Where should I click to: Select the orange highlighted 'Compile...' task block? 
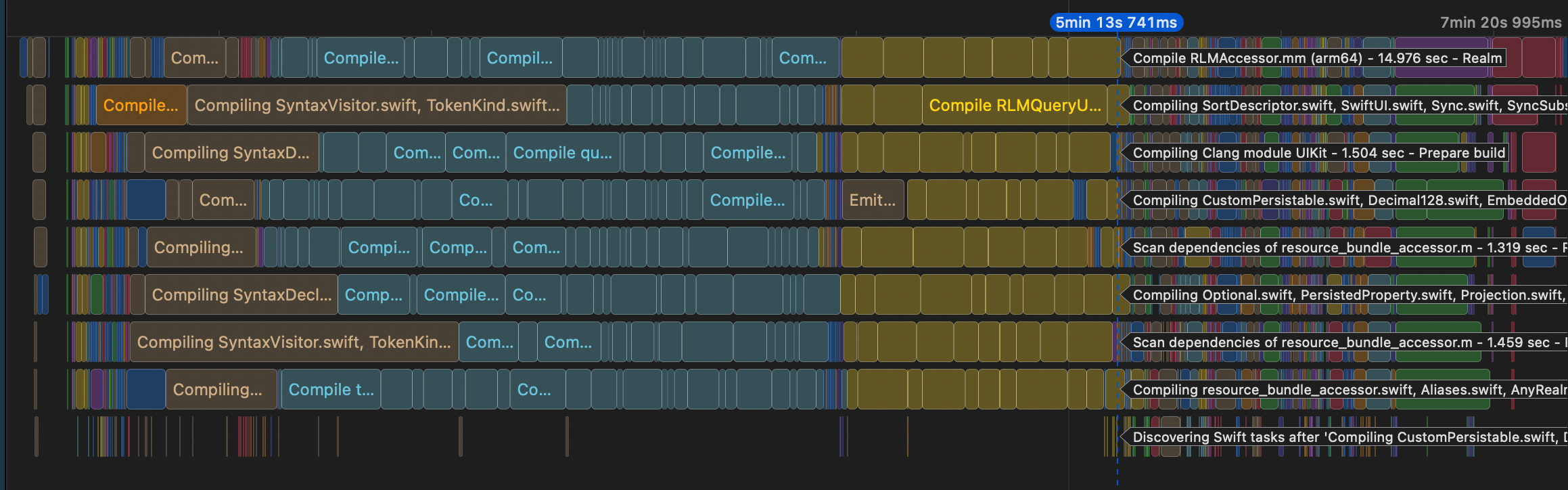click(141, 105)
